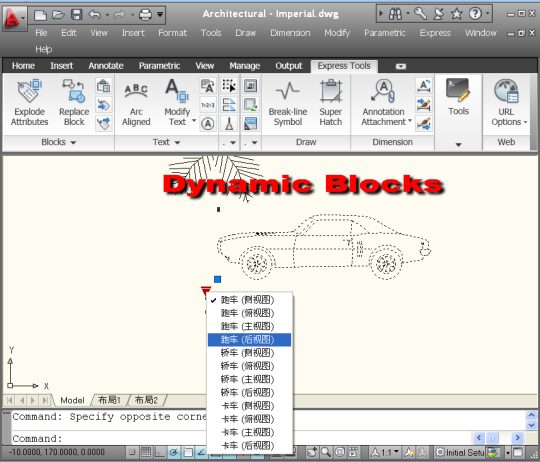Screen dimensions: 540x462
Task: Open Annotation Attachment dropdown arrow
Action: click(x=410, y=121)
